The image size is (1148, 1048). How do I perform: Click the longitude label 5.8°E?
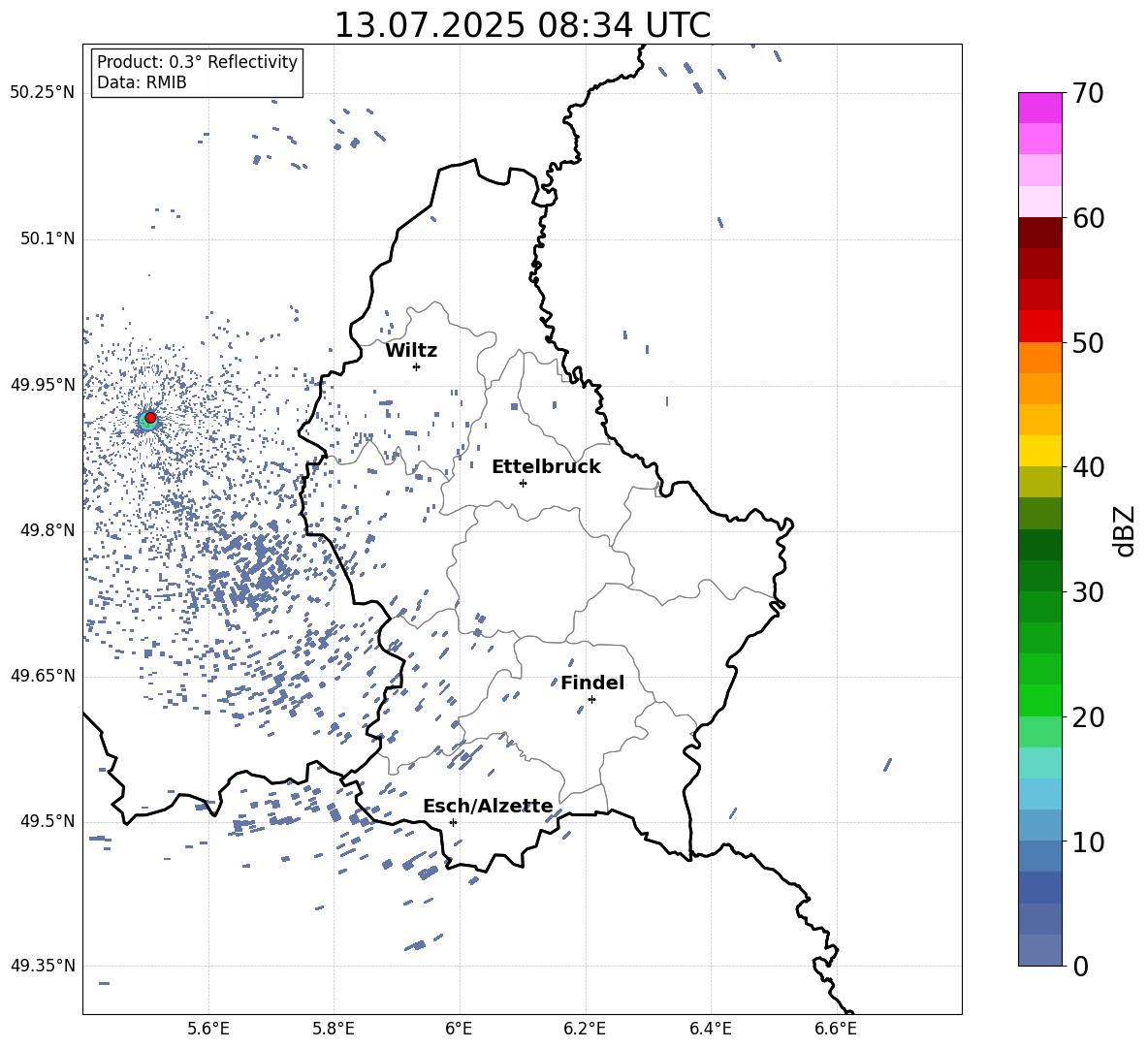click(x=334, y=1030)
